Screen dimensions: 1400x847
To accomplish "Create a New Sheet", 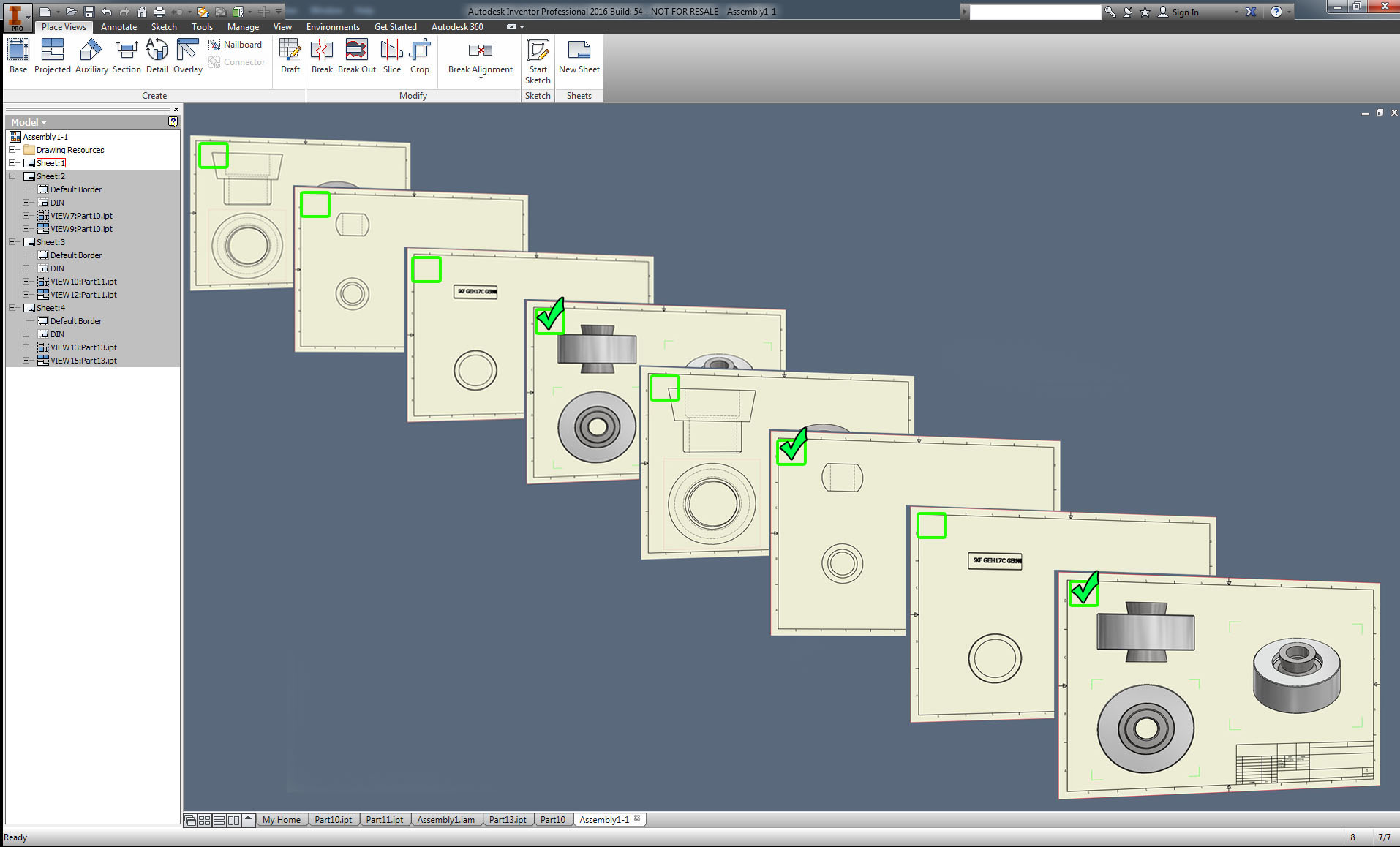I will (x=579, y=55).
